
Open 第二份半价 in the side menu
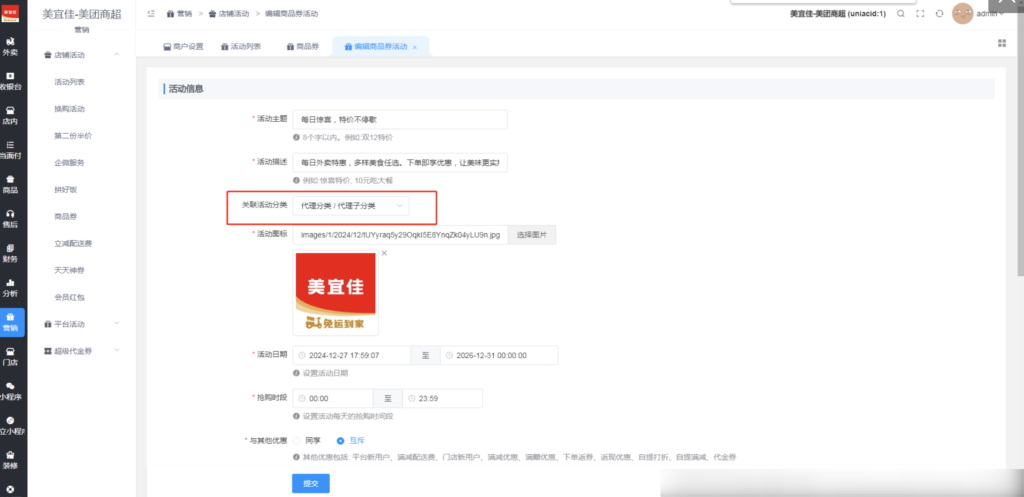point(73,136)
